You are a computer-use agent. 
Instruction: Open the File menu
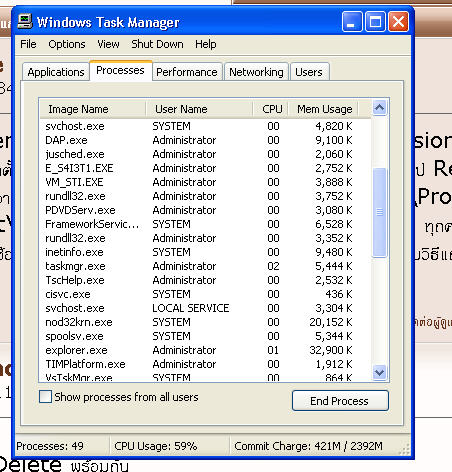click(28, 44)
